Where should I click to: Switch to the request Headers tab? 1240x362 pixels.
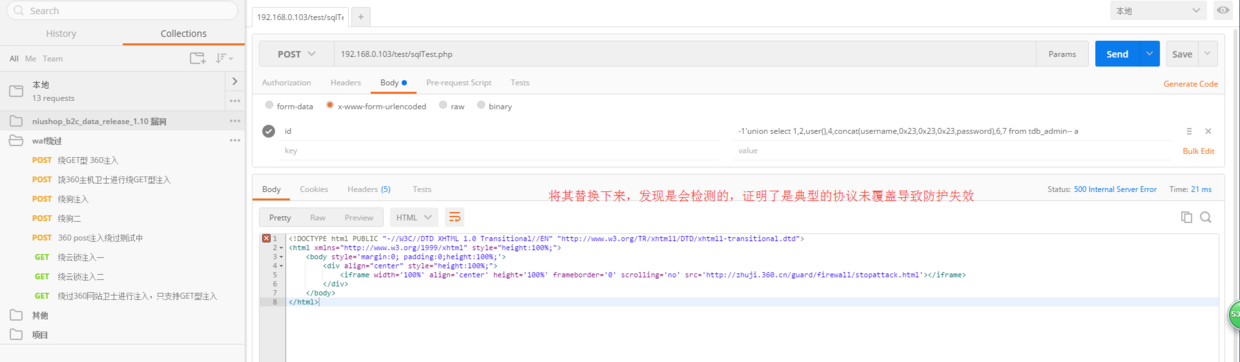(345, 83)
